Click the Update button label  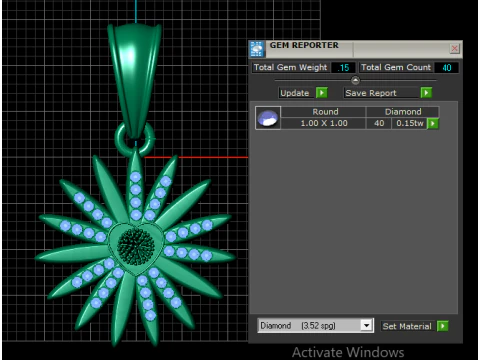click(x=295, y=93)
